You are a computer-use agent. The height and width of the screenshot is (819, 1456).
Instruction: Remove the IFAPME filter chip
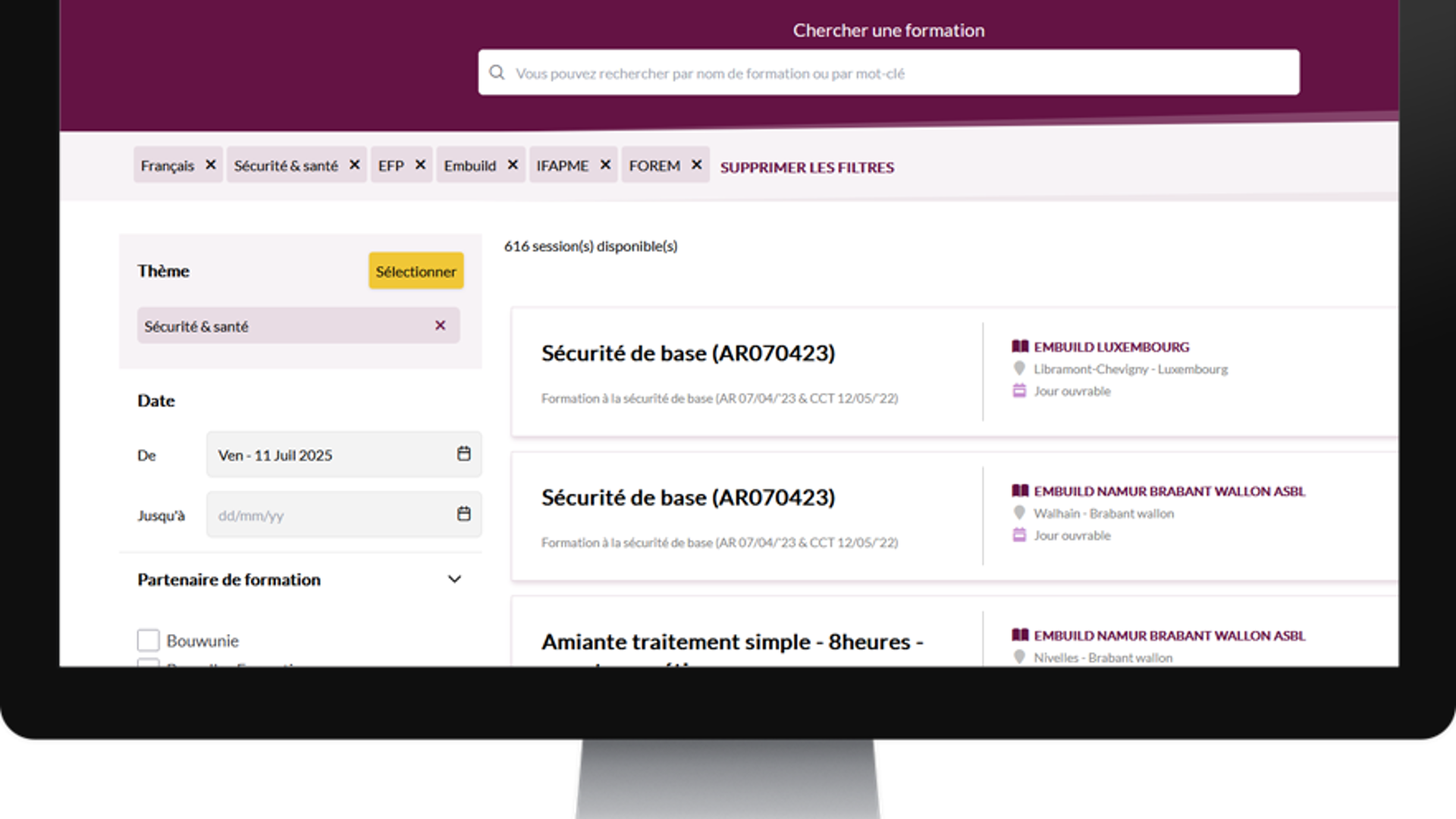point(605,165)
